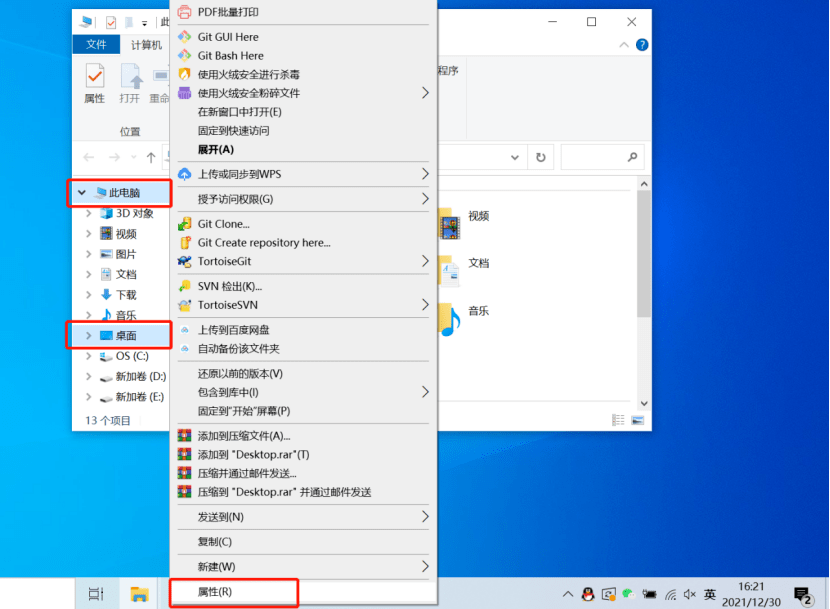
Task: Click the 文件 ribbon tab
Action: coord(96,45)
